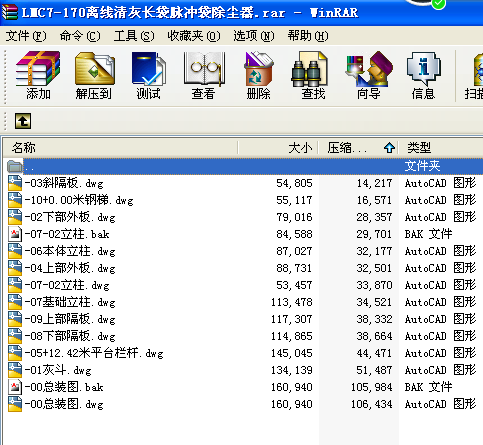This screenshot has width=483, height=445.
Task: Open the 向导 (Wizard) toolbar icon
Action: [x=369, y=68]
